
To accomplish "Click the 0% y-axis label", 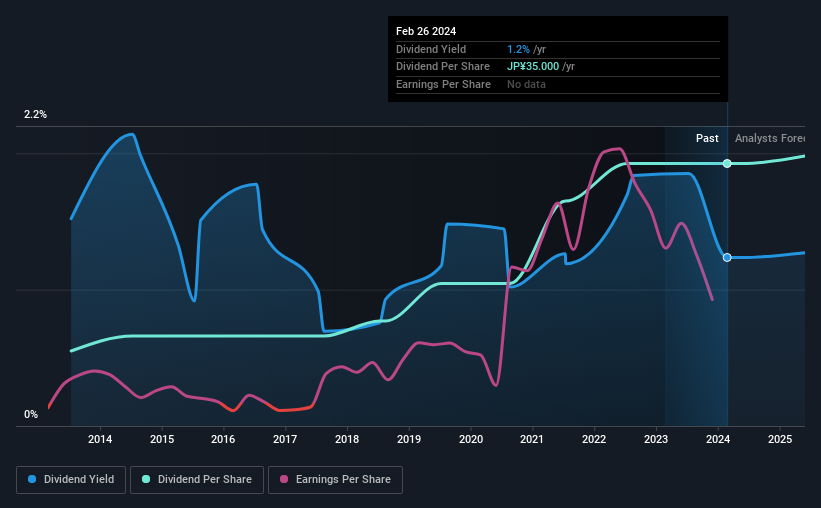I will pyautogui.click(x=31, y=414).
